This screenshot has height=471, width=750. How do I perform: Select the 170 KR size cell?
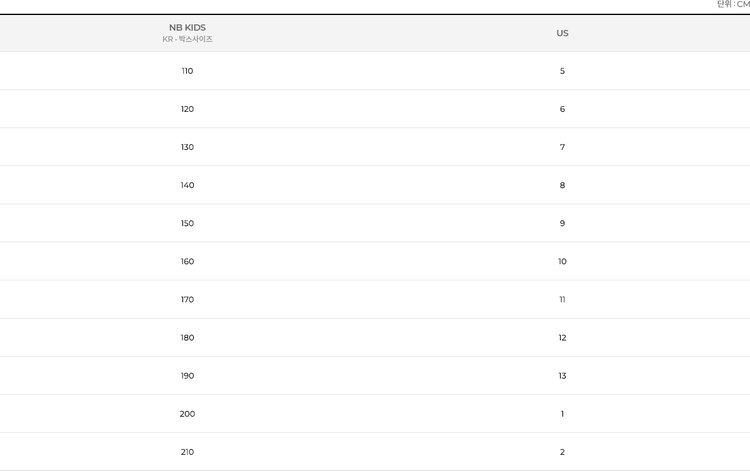point(188,300)
